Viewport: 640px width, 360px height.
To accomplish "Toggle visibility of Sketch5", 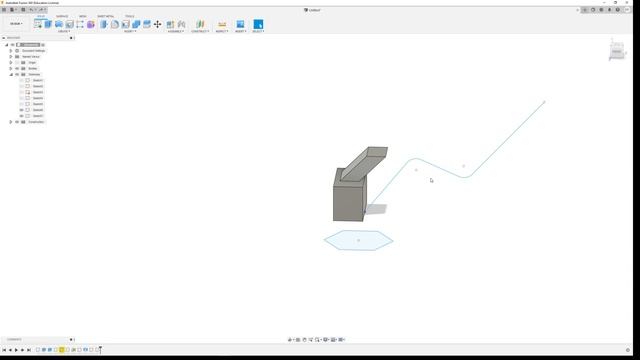I will click(22, 104).
